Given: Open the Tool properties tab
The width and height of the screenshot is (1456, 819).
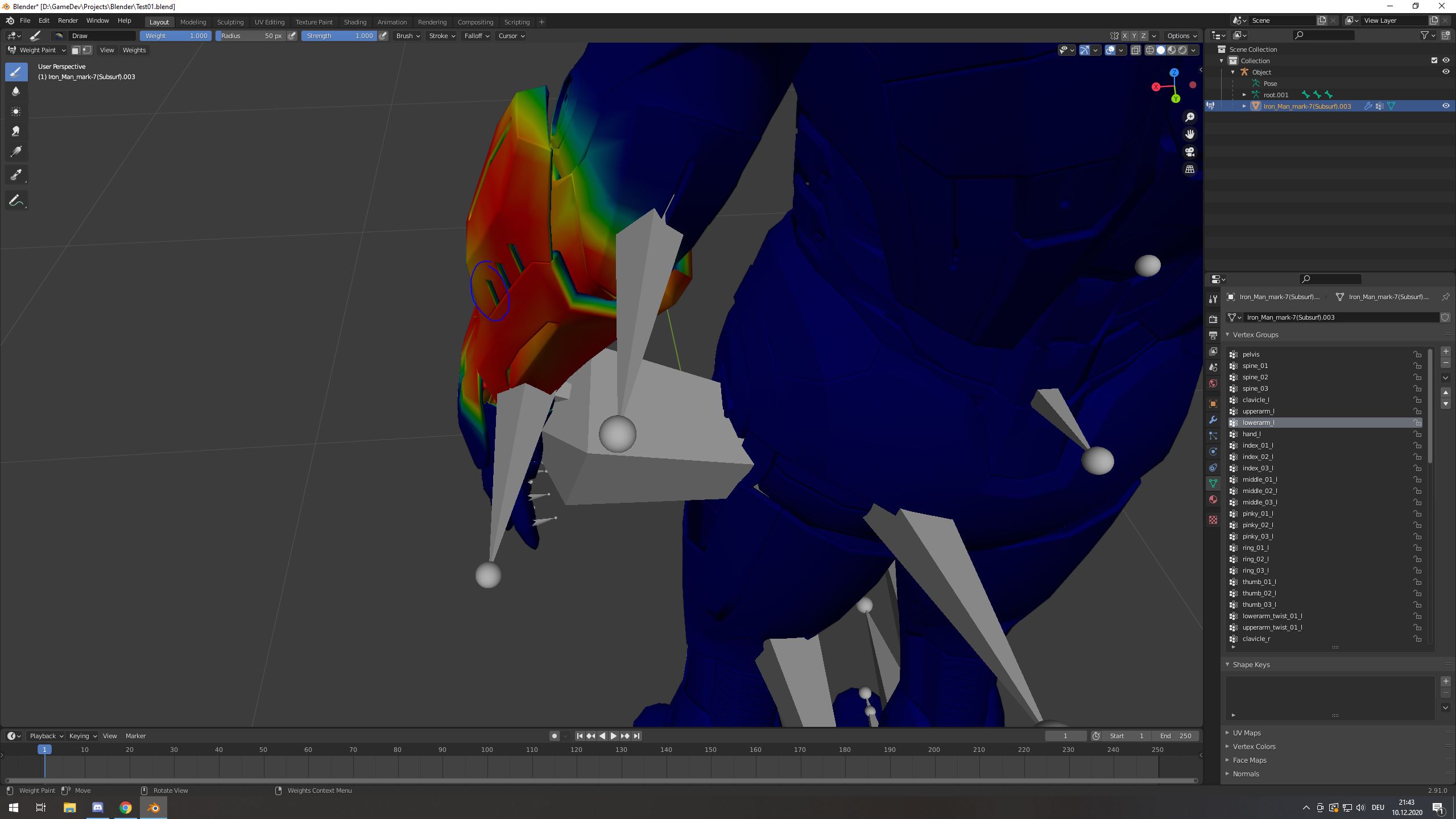Looking at the screenshot, I should 1213,299.
